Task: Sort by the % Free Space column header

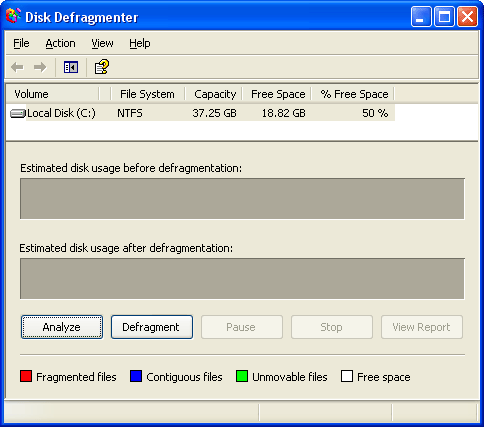Action: [x=353, y=94]
